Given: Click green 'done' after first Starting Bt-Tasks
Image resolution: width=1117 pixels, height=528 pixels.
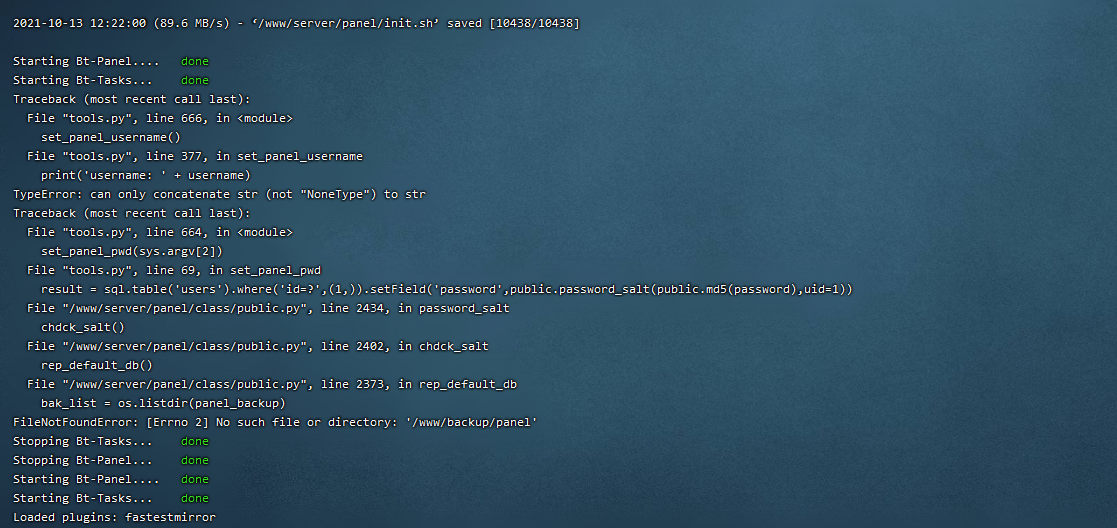Looking at the screenshot, I should (194, 81).
